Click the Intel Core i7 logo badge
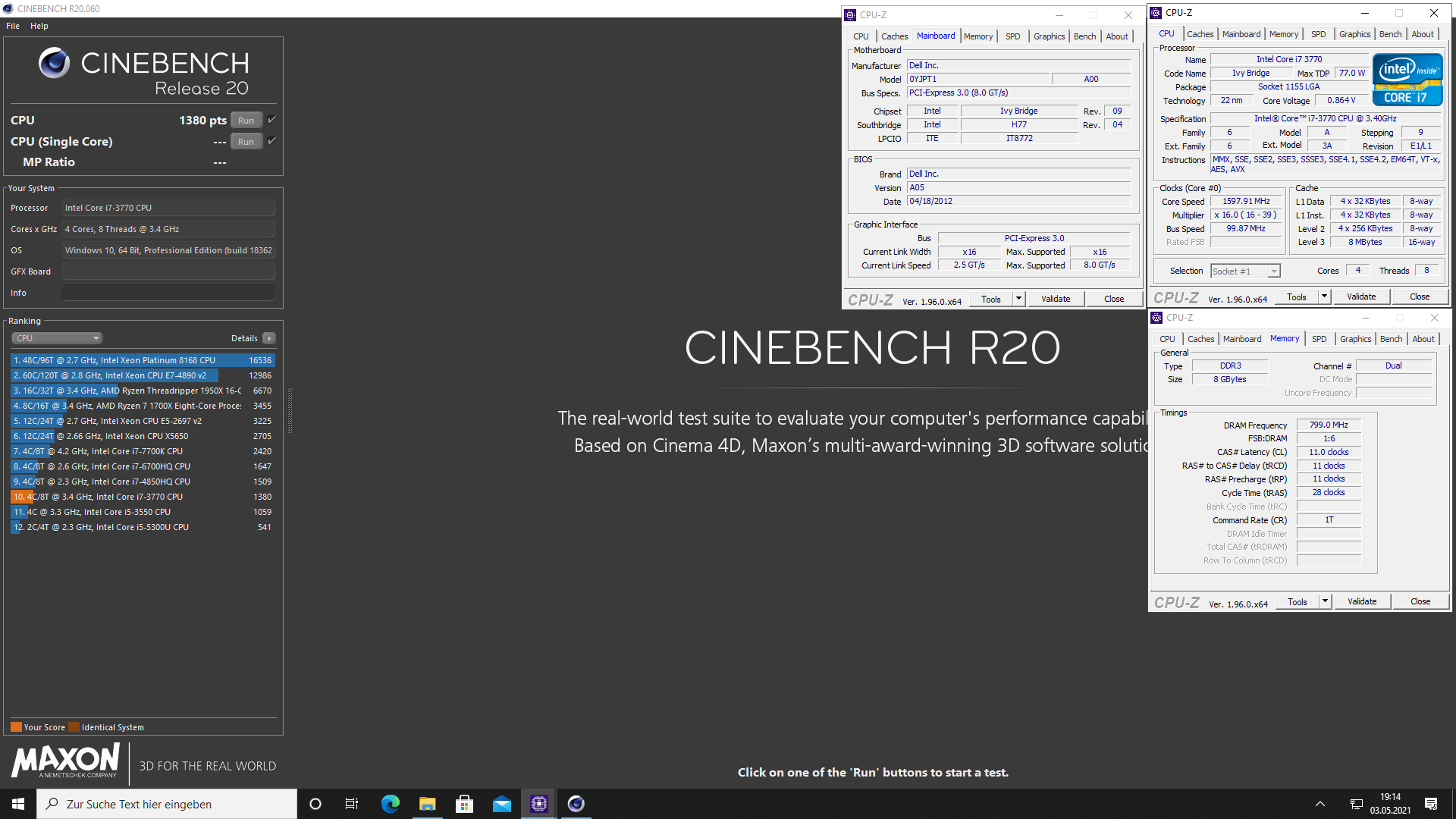The image size is (1456, 819). click(x=1407, y=79)
